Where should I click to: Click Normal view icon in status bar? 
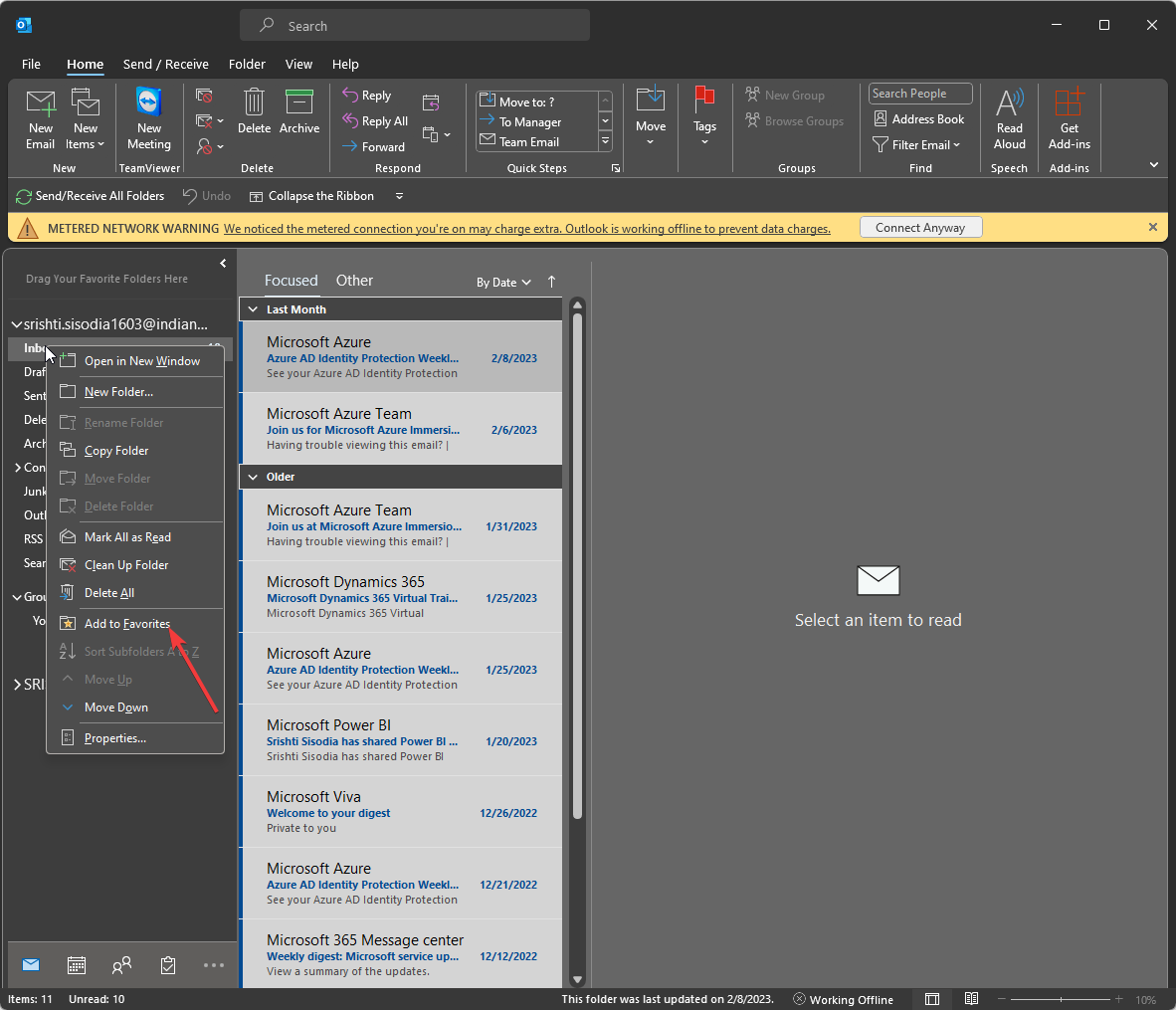pos(932,999)
